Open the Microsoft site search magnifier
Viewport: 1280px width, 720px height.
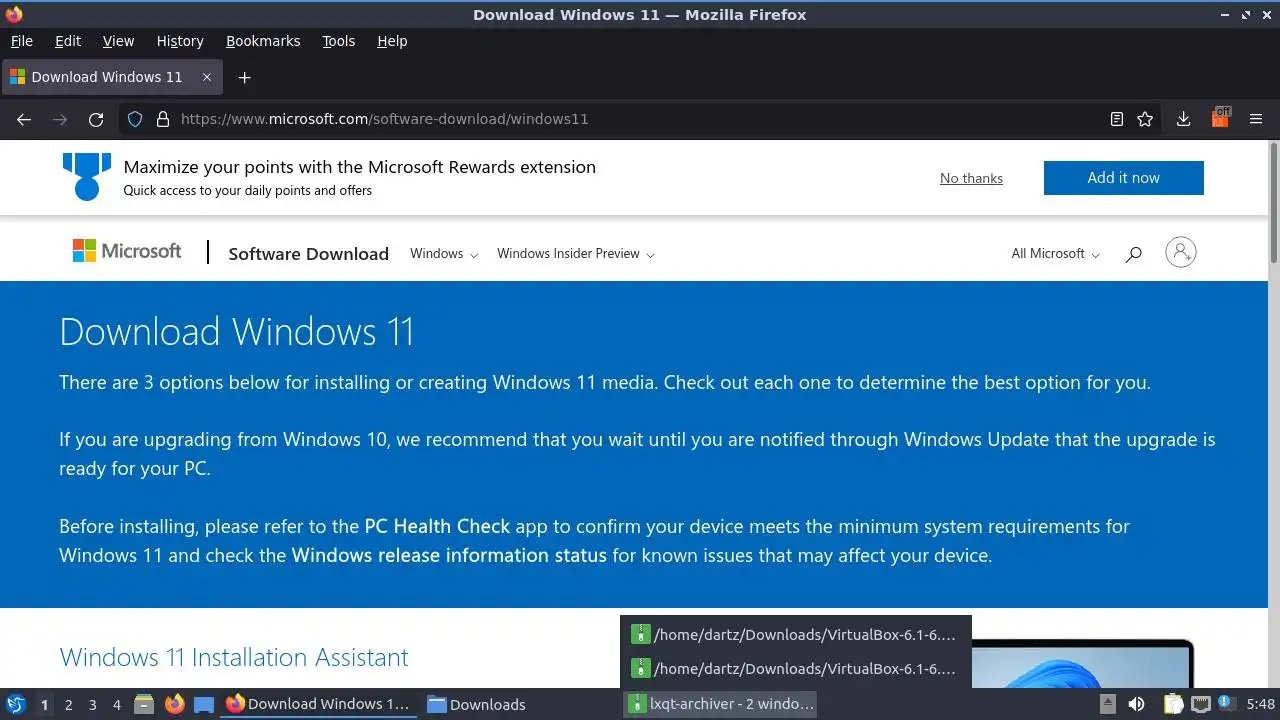pyautogui.click(x=1133, y=254)
